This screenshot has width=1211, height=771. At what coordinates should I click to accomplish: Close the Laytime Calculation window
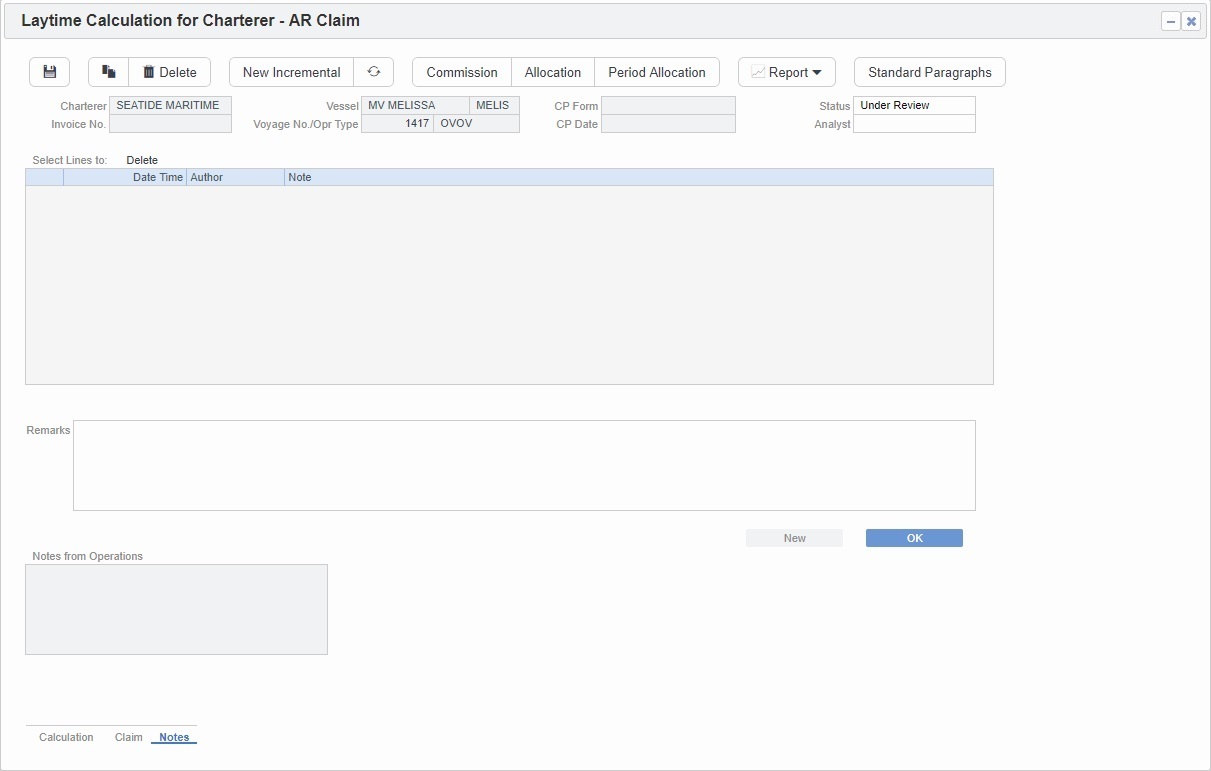[1191, 21]
